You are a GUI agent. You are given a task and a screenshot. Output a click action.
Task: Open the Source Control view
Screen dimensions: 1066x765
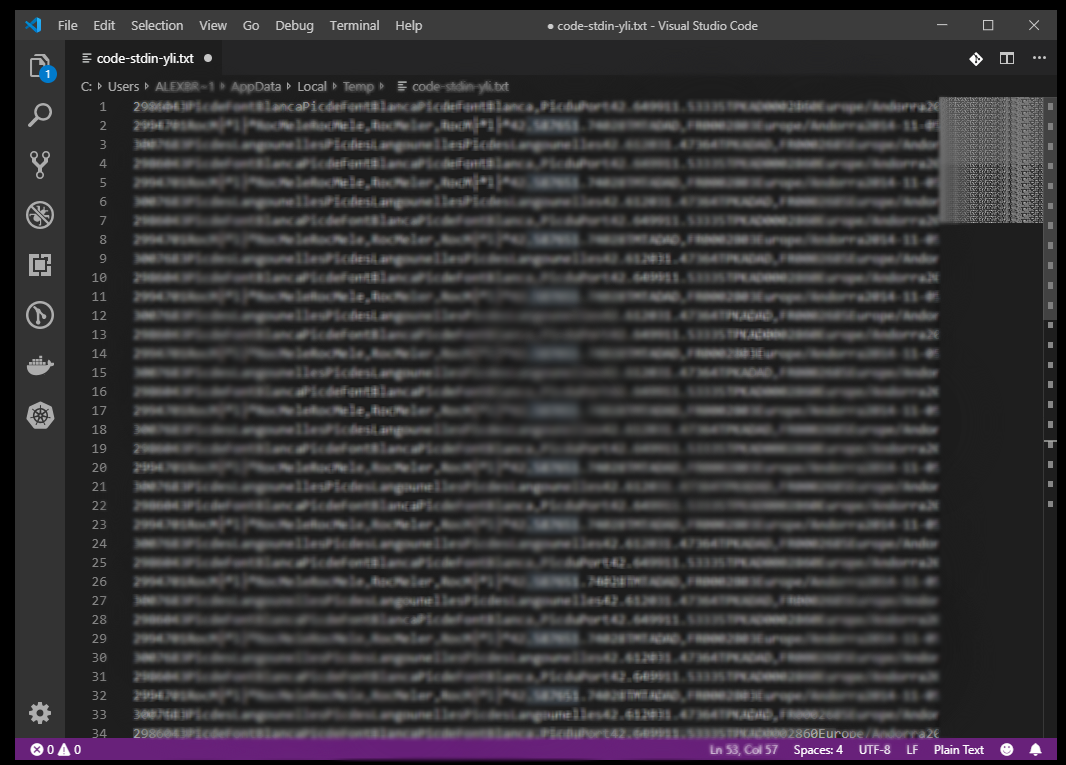(40, 165)
